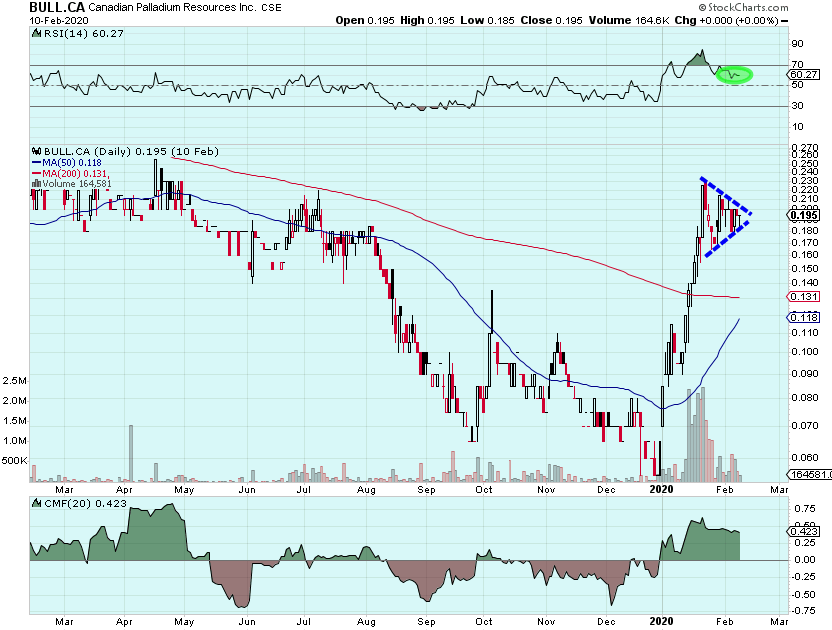This screenshot has height=630, width=832.
Task: Click the 2020 label below the CMF panel
Action: tap(662, 622)
